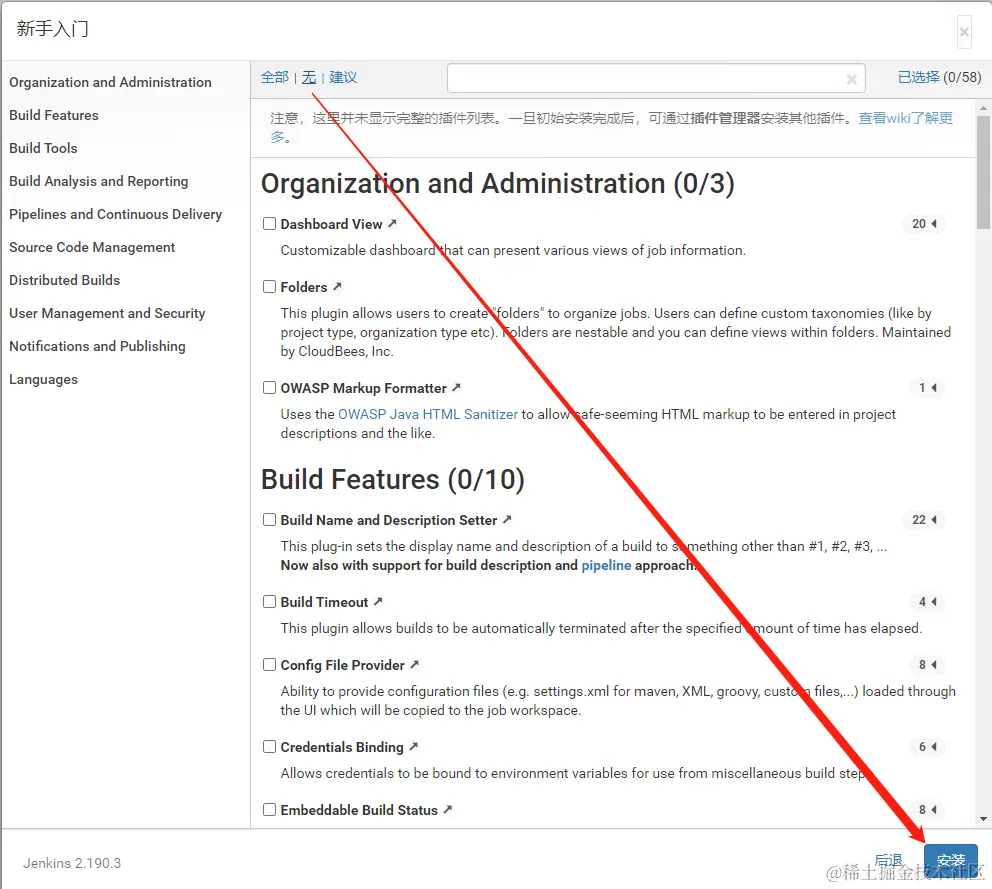Viewport: 992px width, 889px height.
Task: Check the Dashboard View plugin checkbox
Action: tap(270, 223)
